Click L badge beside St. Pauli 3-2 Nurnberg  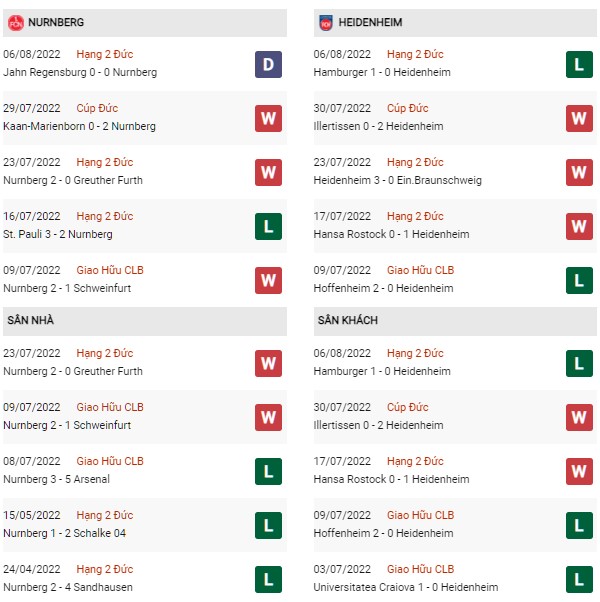click(x=268, y=227)
